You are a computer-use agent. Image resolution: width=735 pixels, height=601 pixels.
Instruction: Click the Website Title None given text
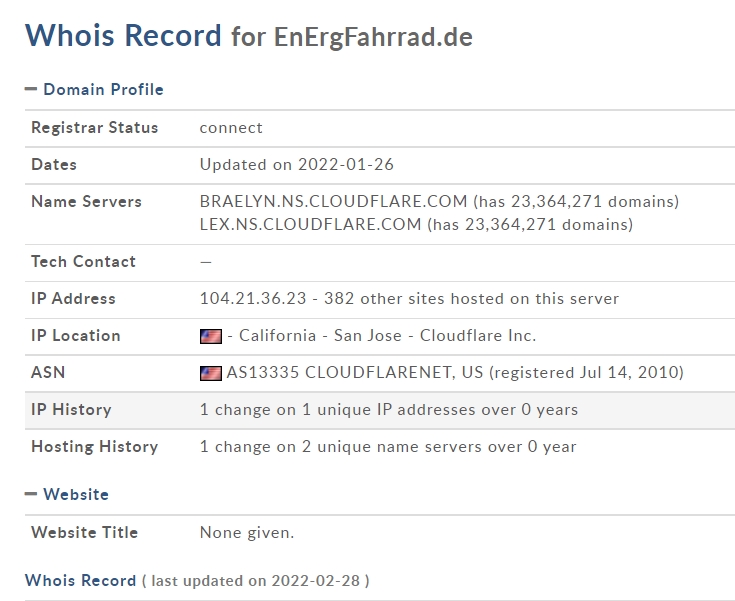(x=247, y=533)
